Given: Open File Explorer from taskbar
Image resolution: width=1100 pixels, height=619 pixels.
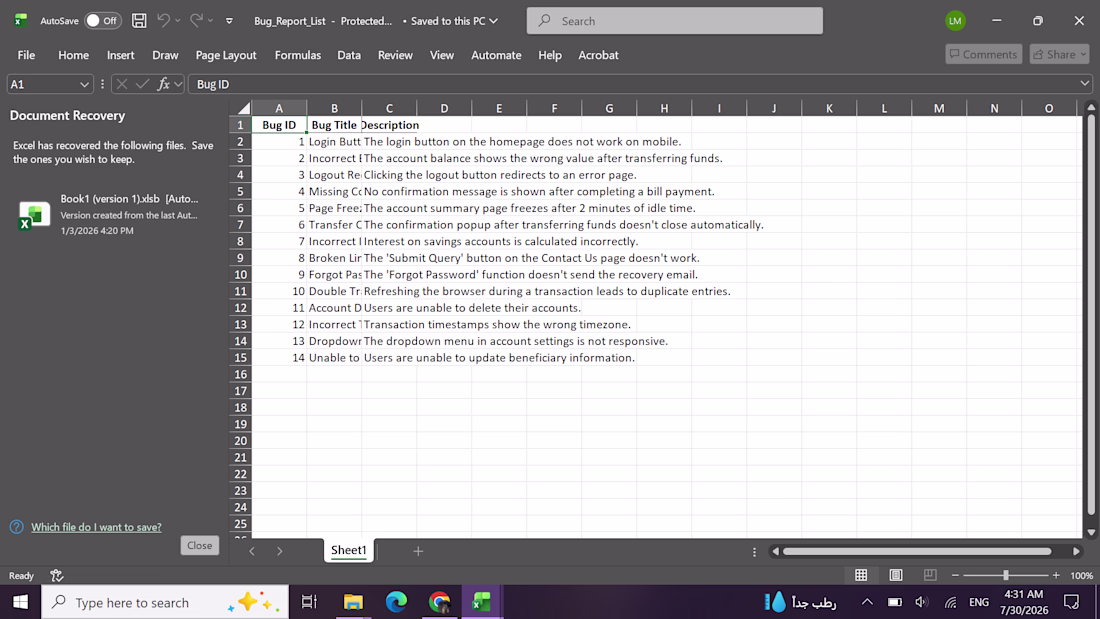Looking at the screenshot, I should pyautogui.click(x=353, y=602).
